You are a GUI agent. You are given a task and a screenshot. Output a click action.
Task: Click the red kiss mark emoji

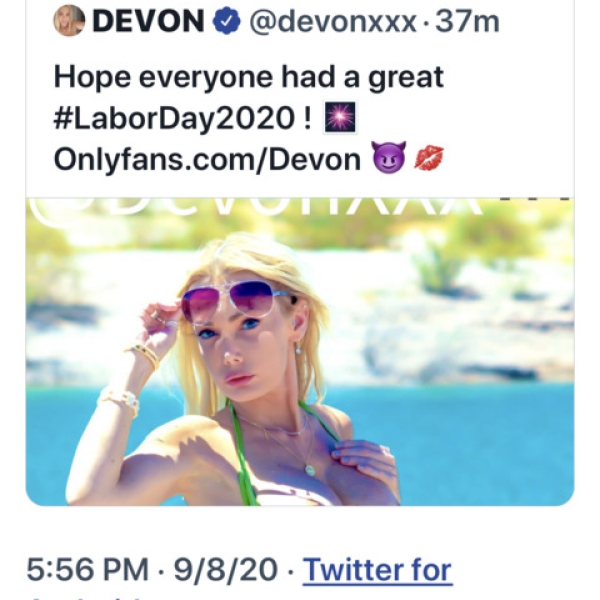429,157
